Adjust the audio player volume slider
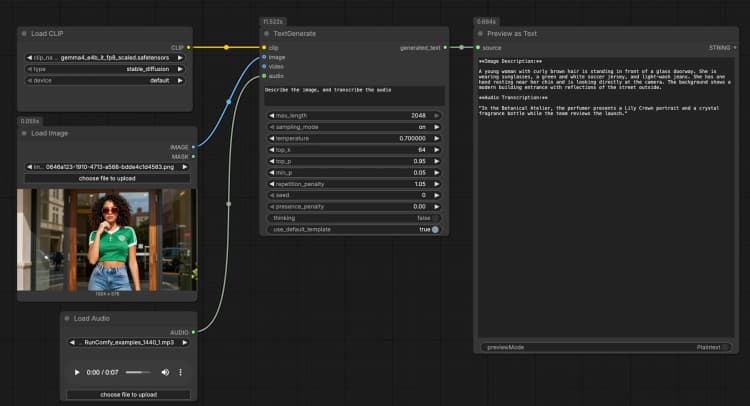 (x=138, y=372)
